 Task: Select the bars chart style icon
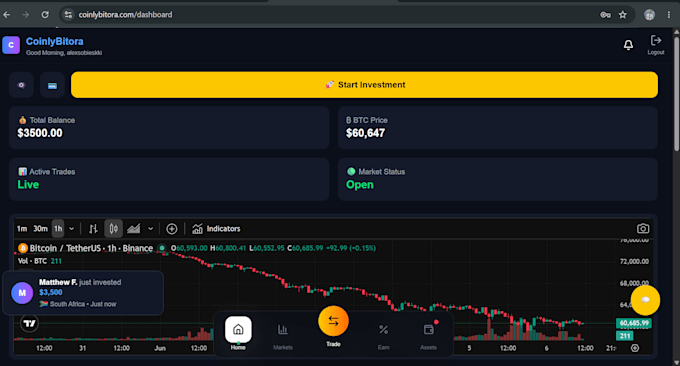(x=93, y=229)
